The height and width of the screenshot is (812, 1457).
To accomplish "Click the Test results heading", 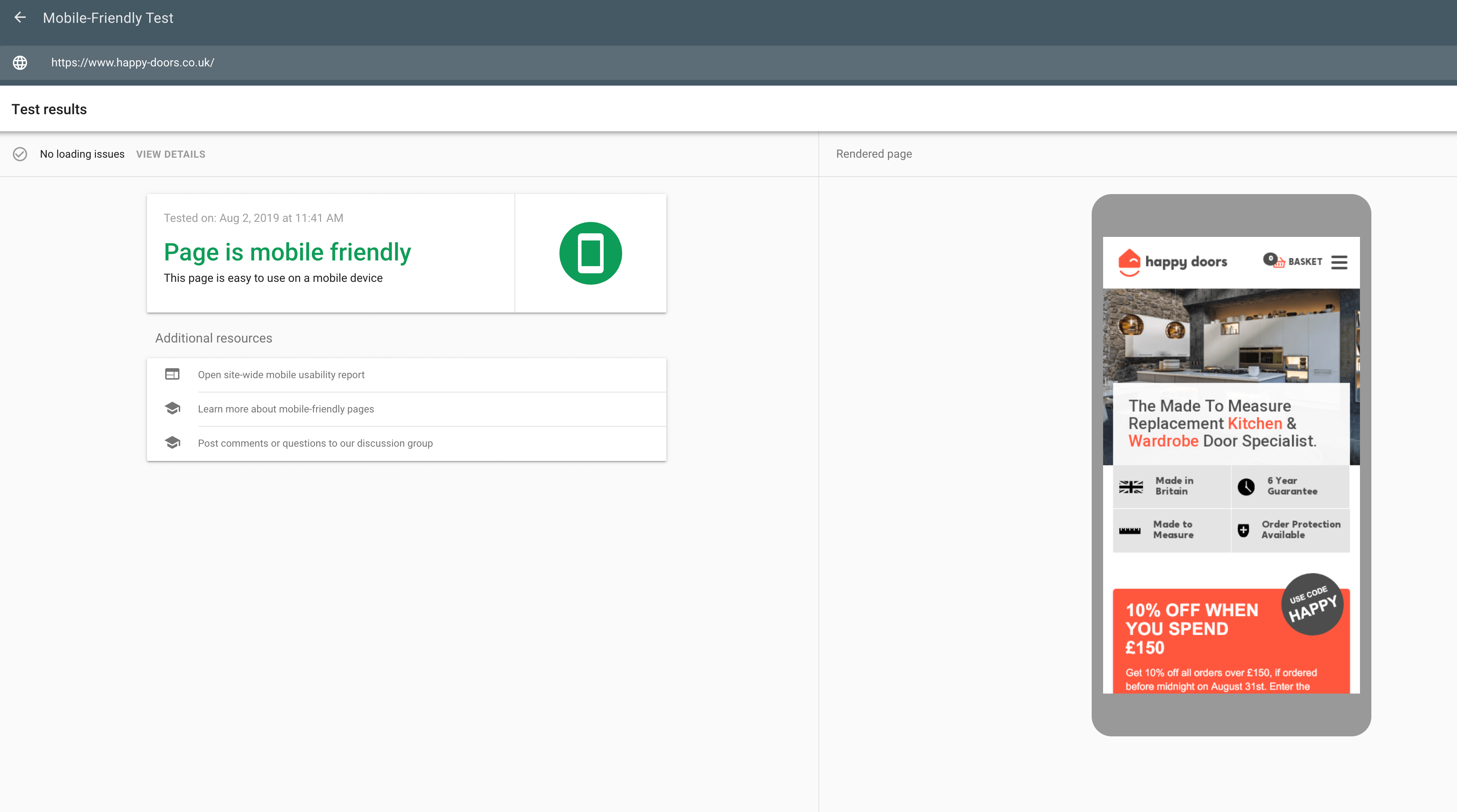I will [49, 110].
